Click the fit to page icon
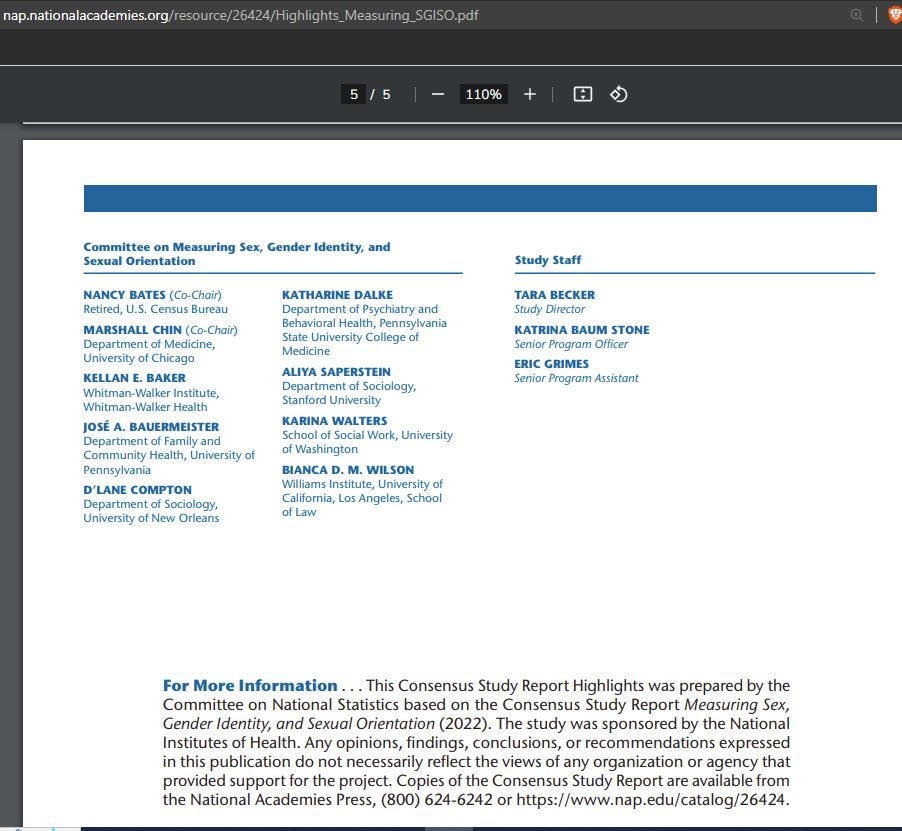Image resolution: width=902 pixels, height=831 pixels. (583, 94)
